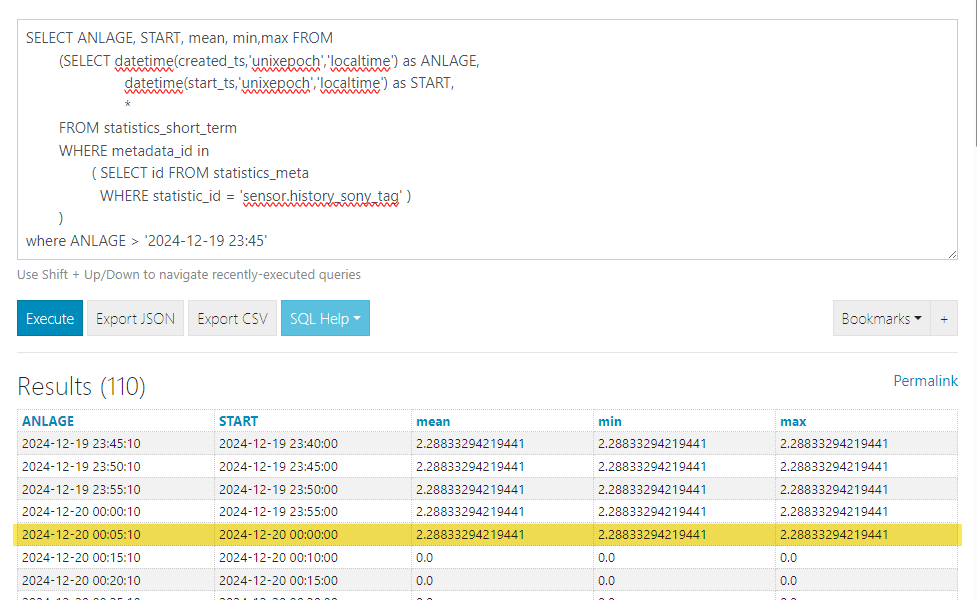Click the resize handle of the SQL editor
Screen dimensions: 977x600
coord(951,254)
